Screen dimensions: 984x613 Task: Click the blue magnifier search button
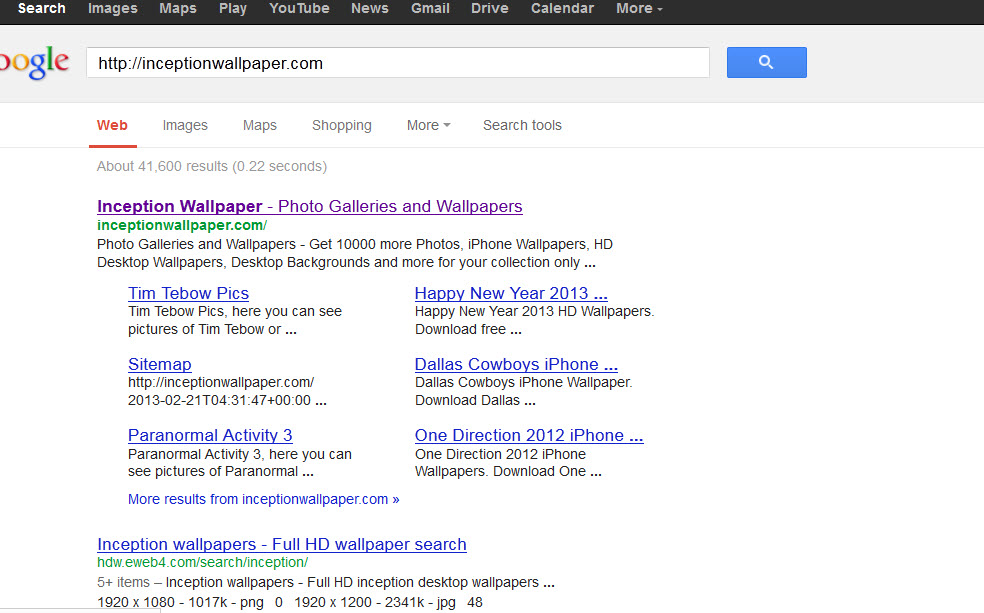[x=766, y=62]
